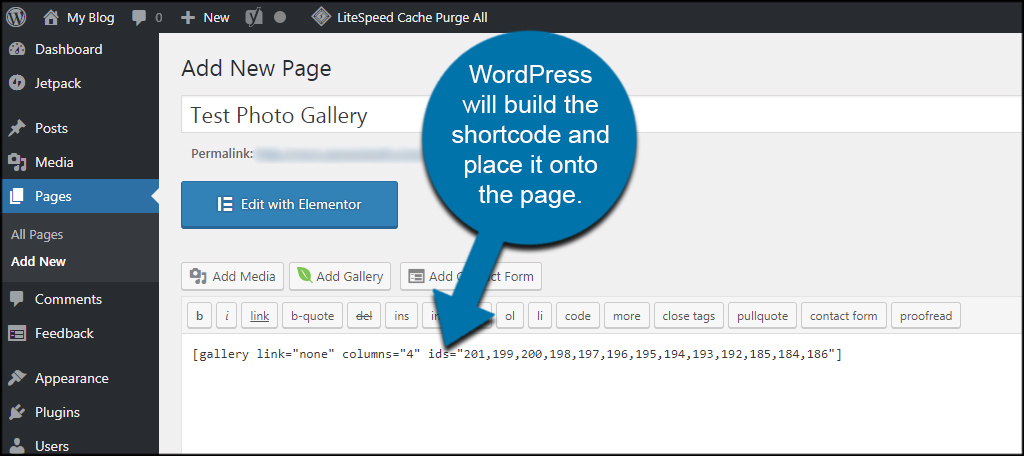Click the Media sidebar icon

click(17, 162)
